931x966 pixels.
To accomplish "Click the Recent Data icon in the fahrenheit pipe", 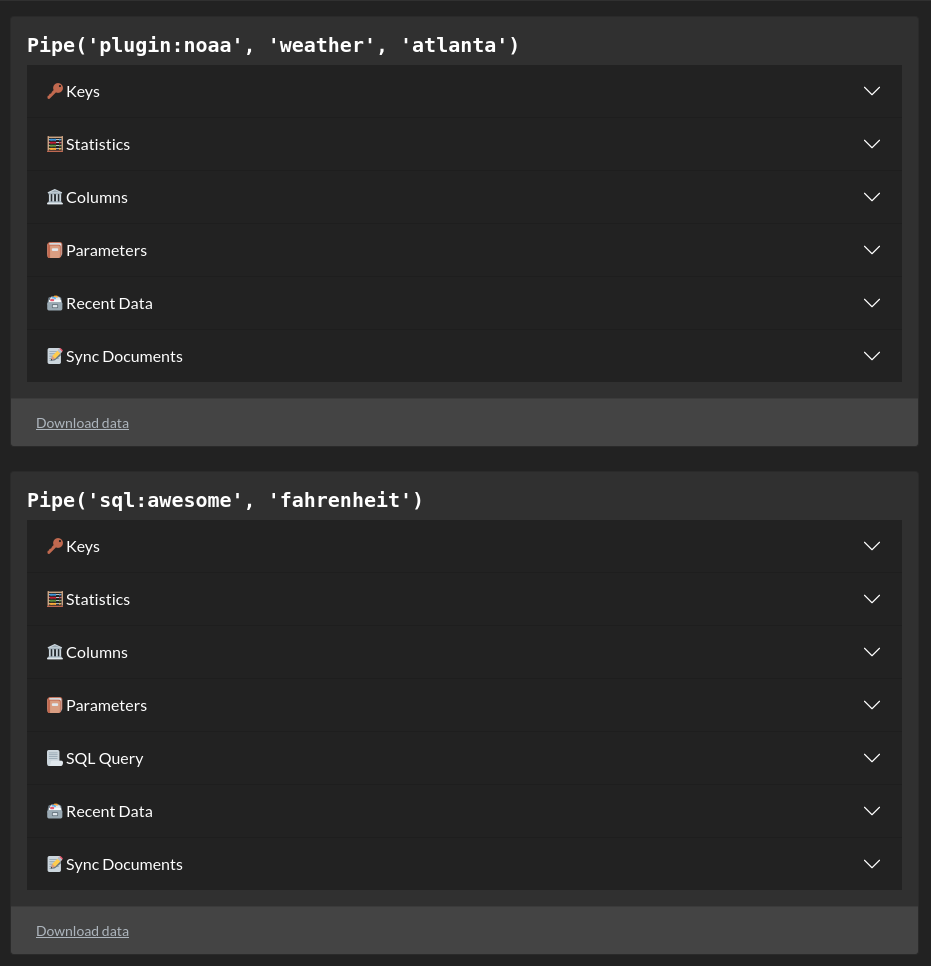I will (x=55, y=811).
